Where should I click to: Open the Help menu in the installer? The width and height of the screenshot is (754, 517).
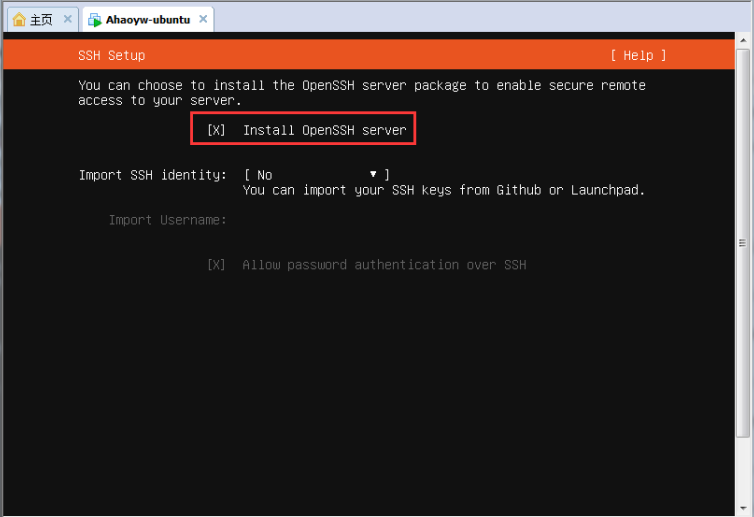pyautogui.click(x=638, y=55)
